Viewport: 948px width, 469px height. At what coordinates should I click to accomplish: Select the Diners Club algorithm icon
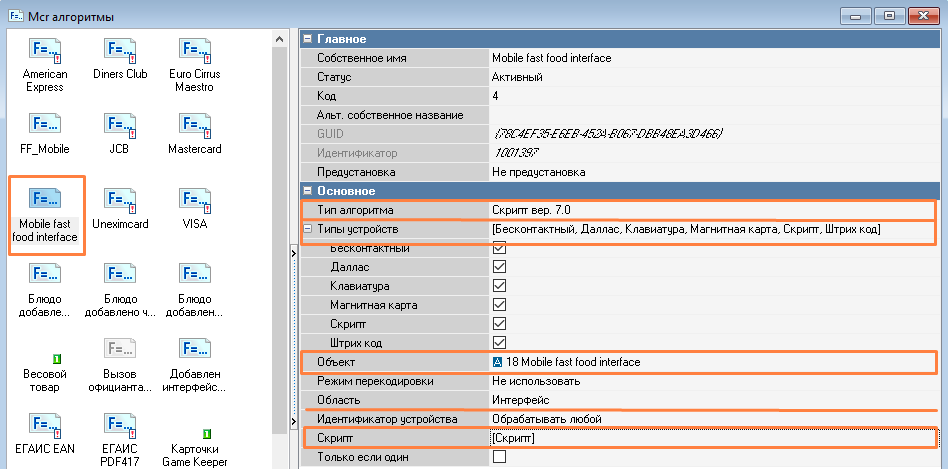click(120, 53)
